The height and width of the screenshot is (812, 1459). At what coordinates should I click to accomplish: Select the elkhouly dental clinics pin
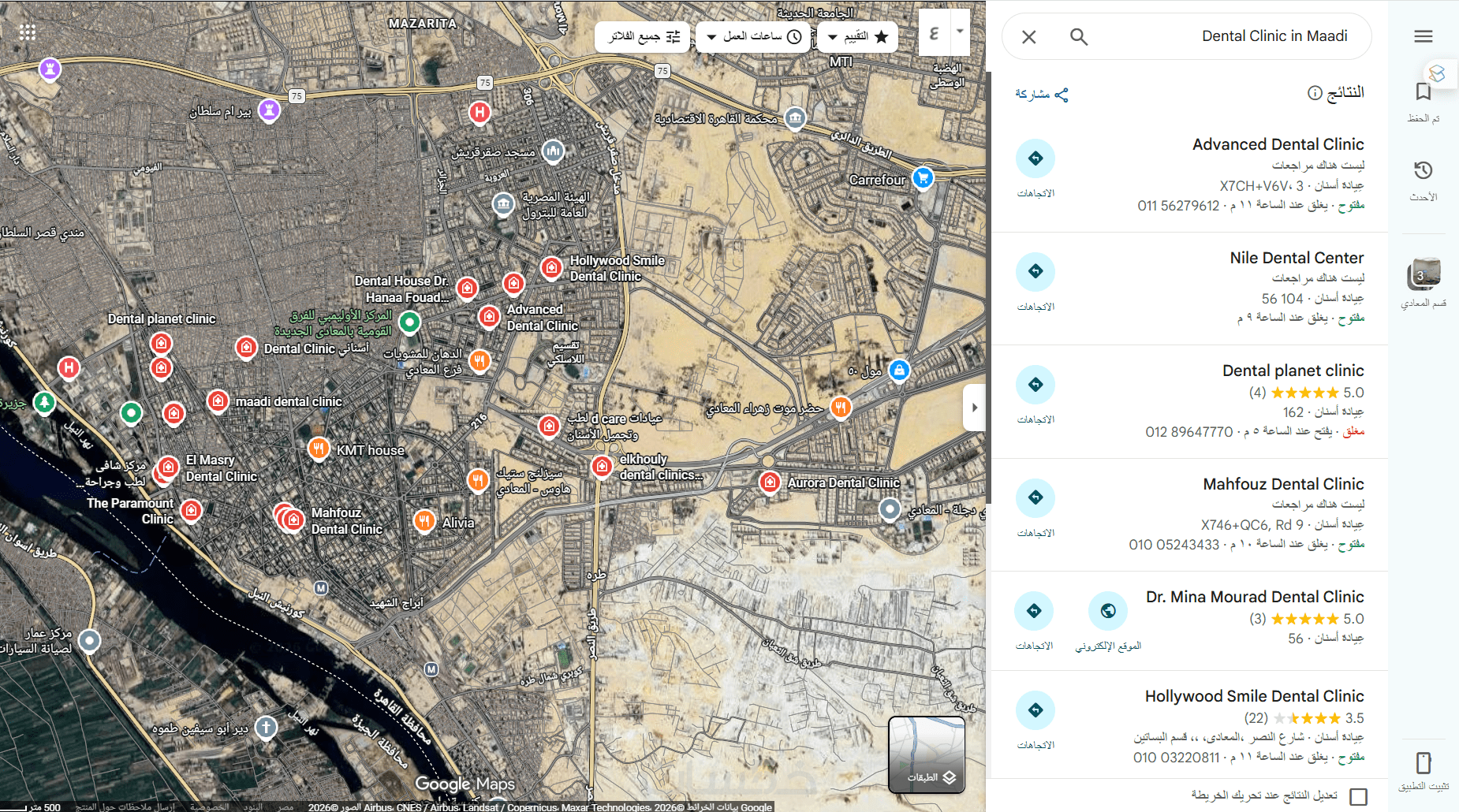click(x=603, y=467)
